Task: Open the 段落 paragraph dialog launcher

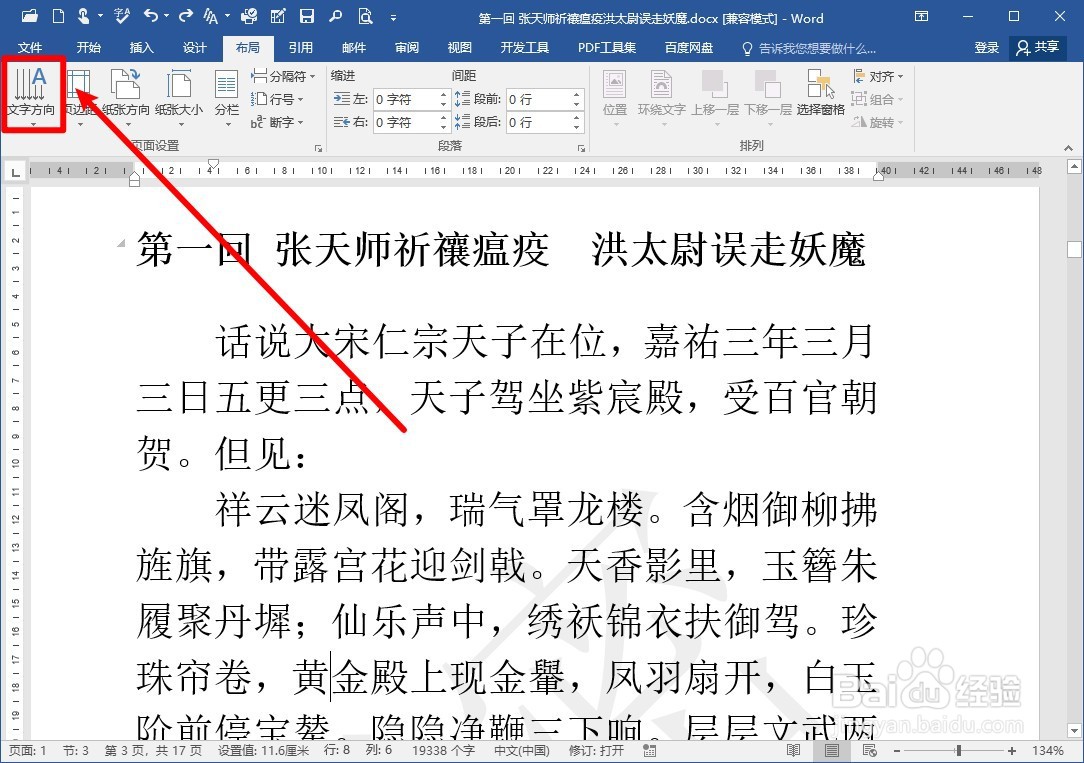Action: coord(581,148)
